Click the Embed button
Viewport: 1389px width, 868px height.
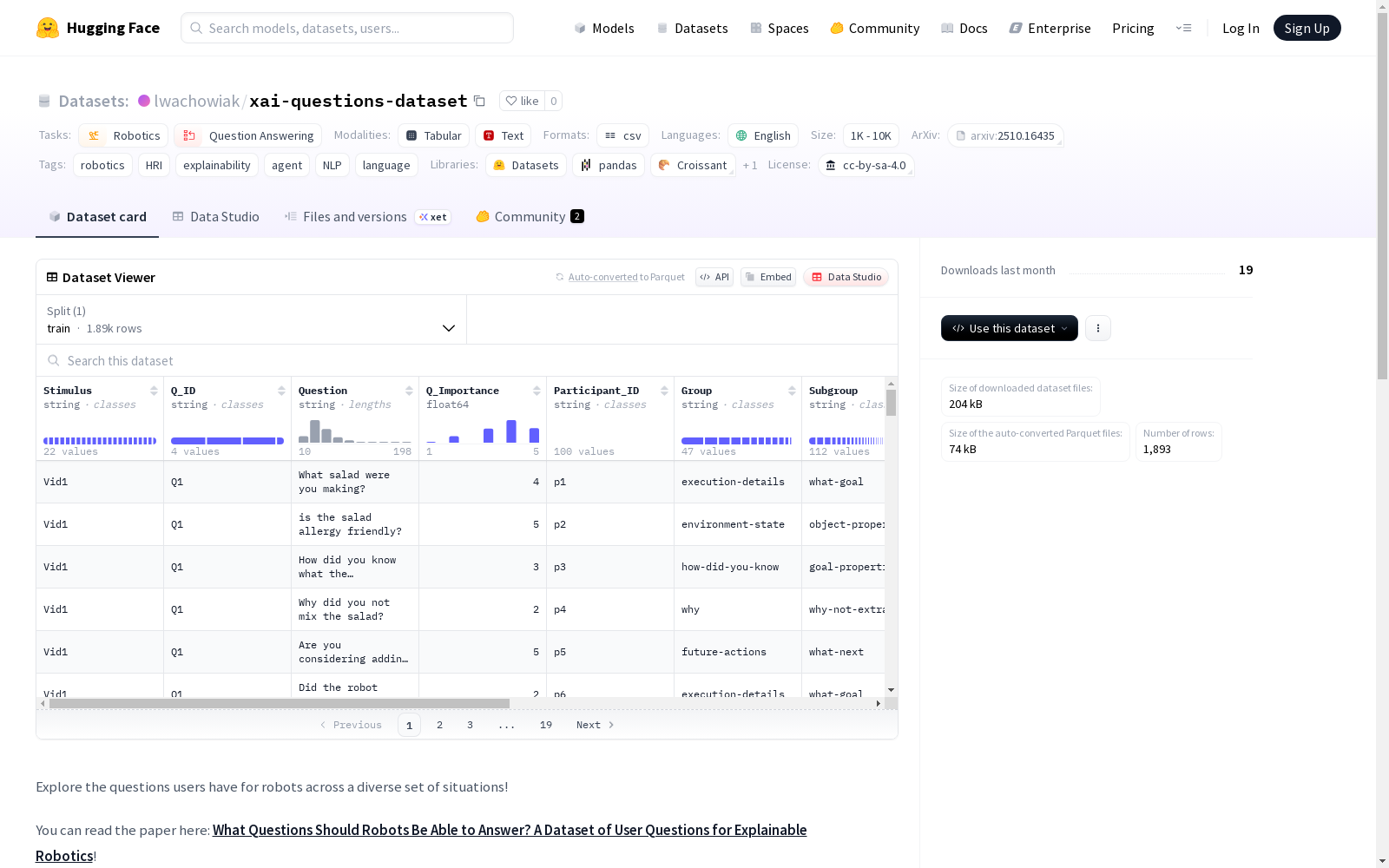point(768,277)
